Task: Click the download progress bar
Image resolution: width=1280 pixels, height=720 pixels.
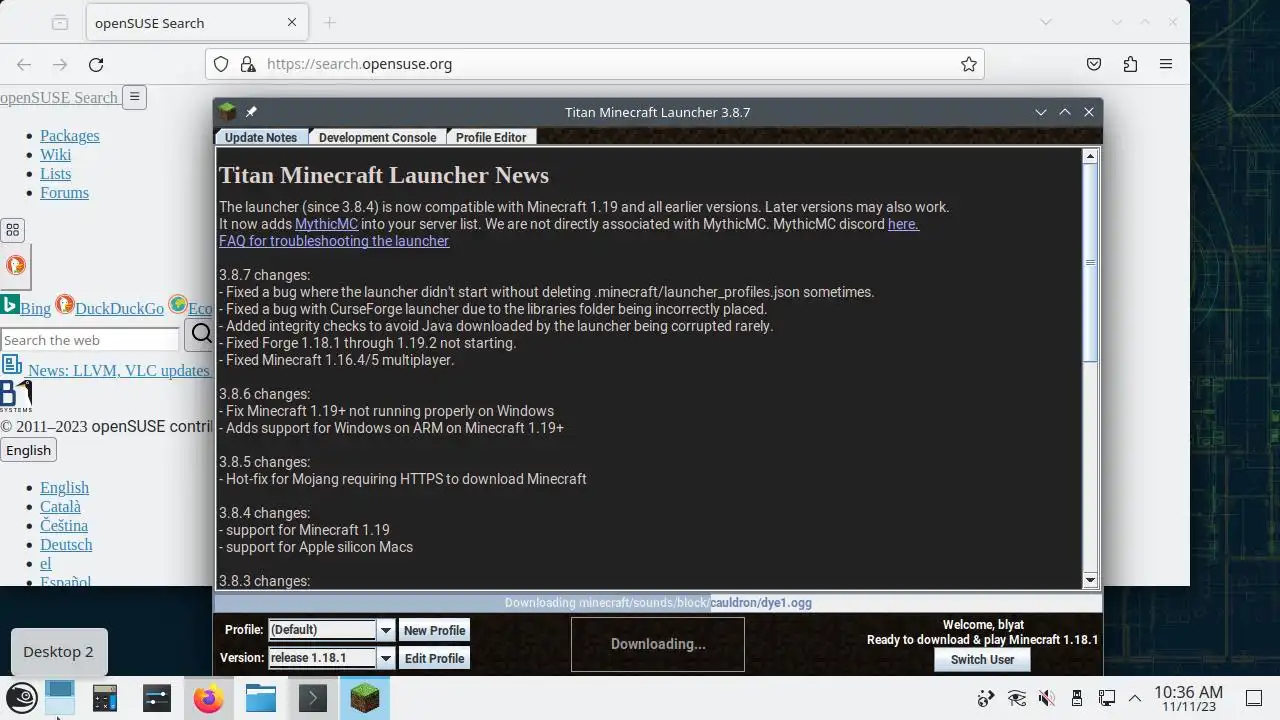Action: click(658, 603)
